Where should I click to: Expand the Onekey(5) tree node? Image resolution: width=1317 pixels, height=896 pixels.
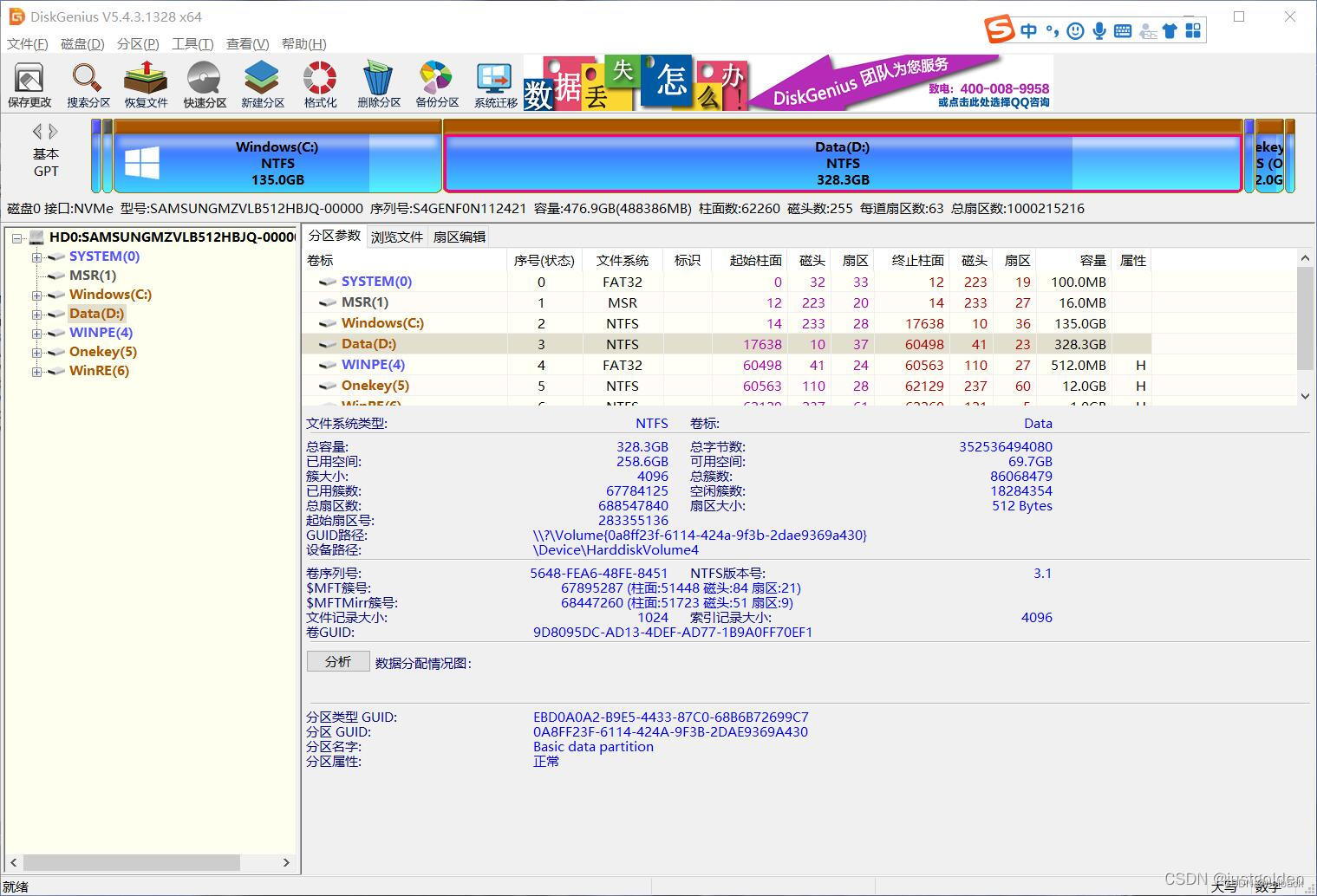pos(36,352)
